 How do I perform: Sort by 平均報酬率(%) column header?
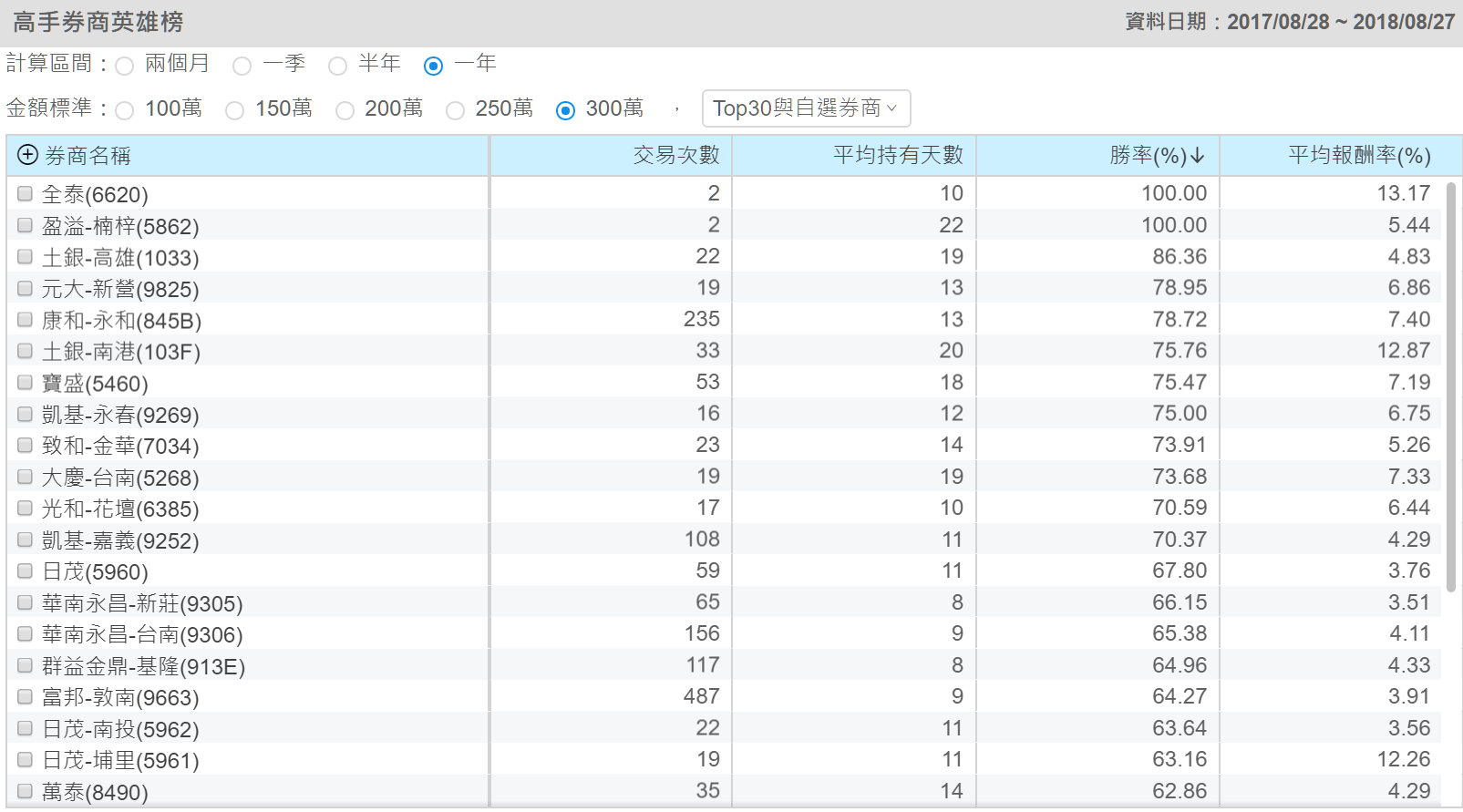pyautogui.click(x=1358, y=156)
